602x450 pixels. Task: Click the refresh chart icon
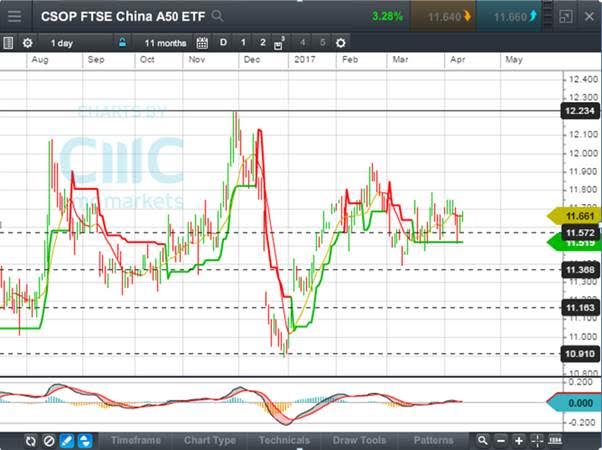(x=31, y=441)
